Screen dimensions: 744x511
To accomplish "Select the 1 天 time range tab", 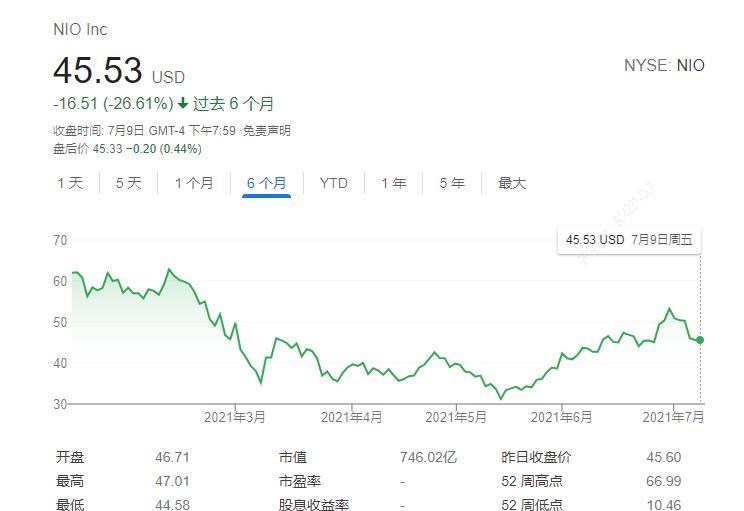I will [70, 183].
